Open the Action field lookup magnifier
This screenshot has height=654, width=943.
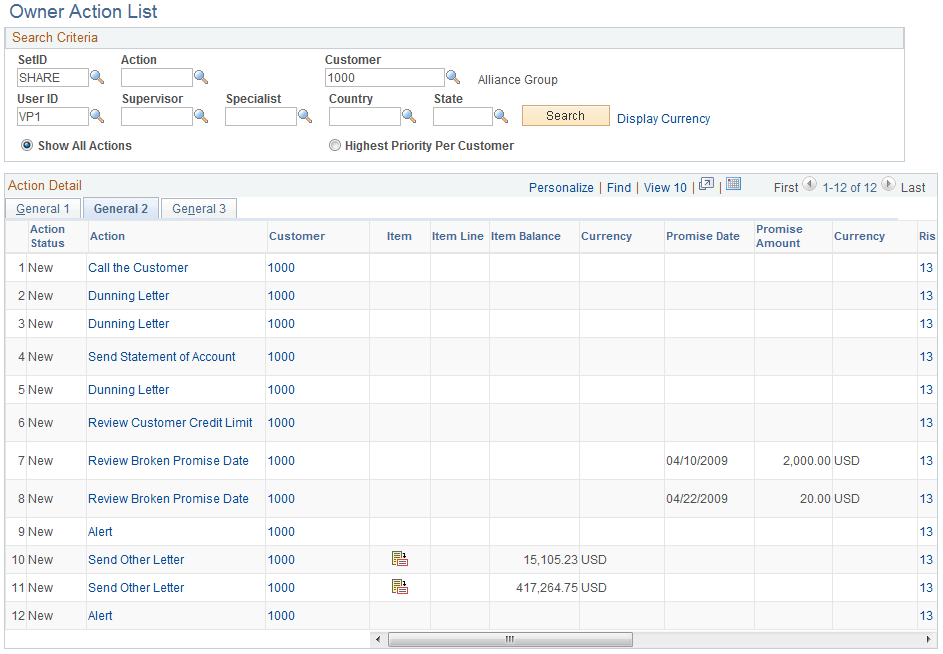pos(201,77)
